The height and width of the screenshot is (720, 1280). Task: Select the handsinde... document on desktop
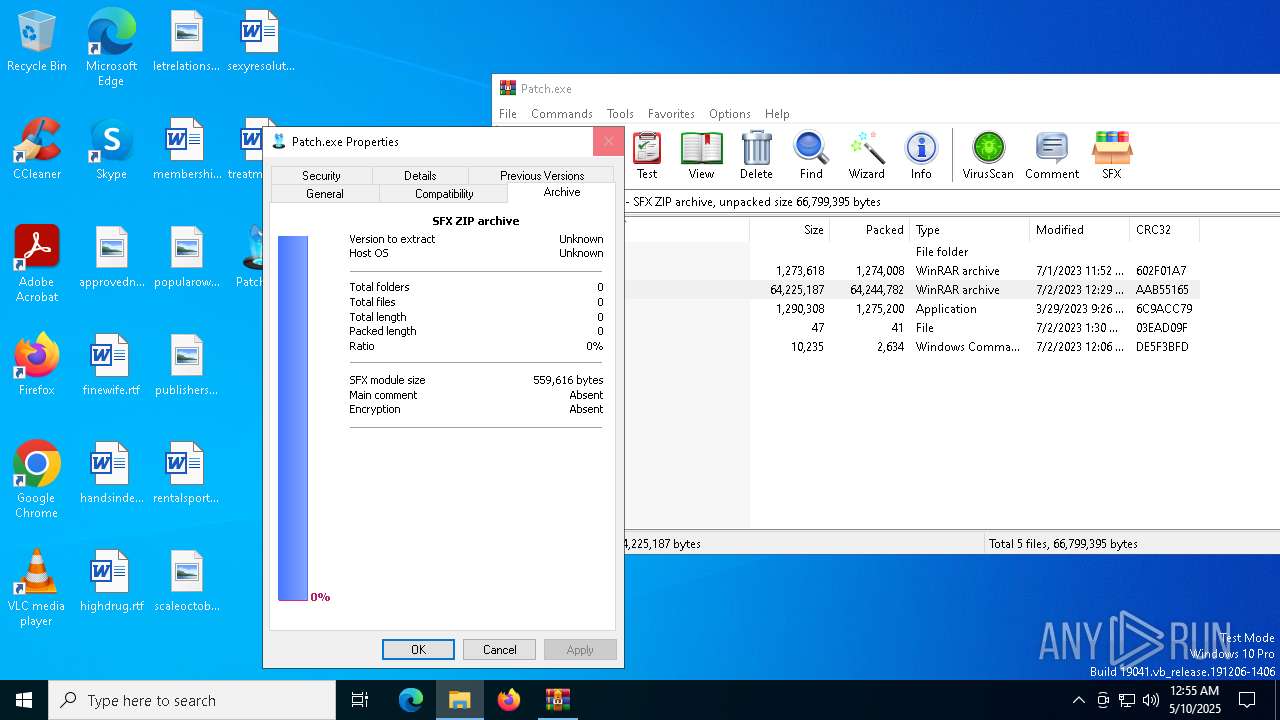(x=111, y=474)
